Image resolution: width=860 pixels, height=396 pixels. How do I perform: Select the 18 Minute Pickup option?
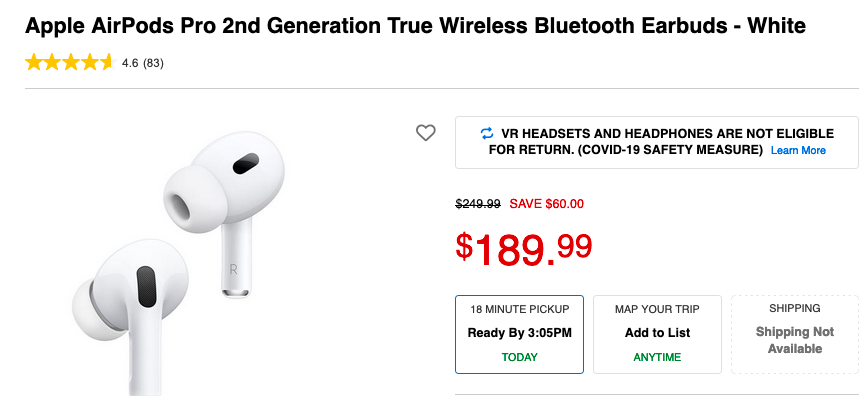tap(519, 334)
